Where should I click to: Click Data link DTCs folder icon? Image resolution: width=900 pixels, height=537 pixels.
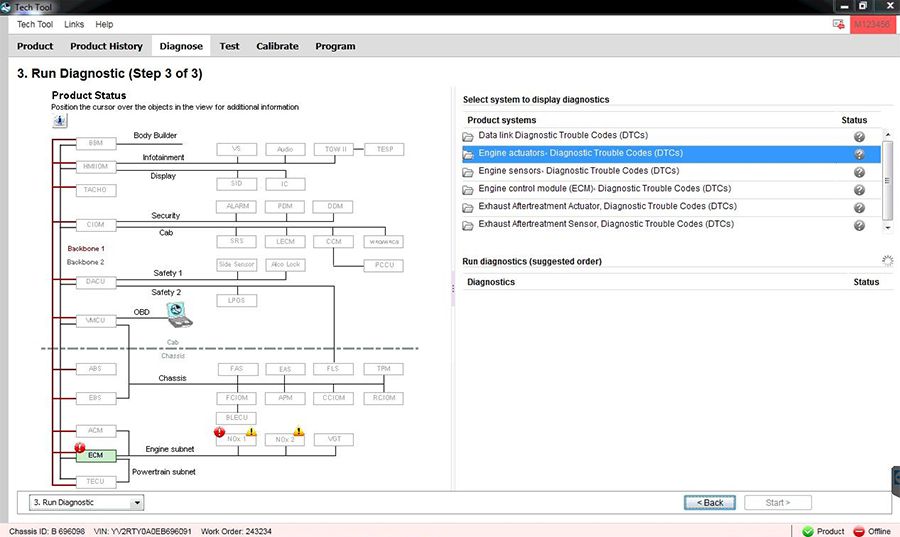click(x=467, y=136)
